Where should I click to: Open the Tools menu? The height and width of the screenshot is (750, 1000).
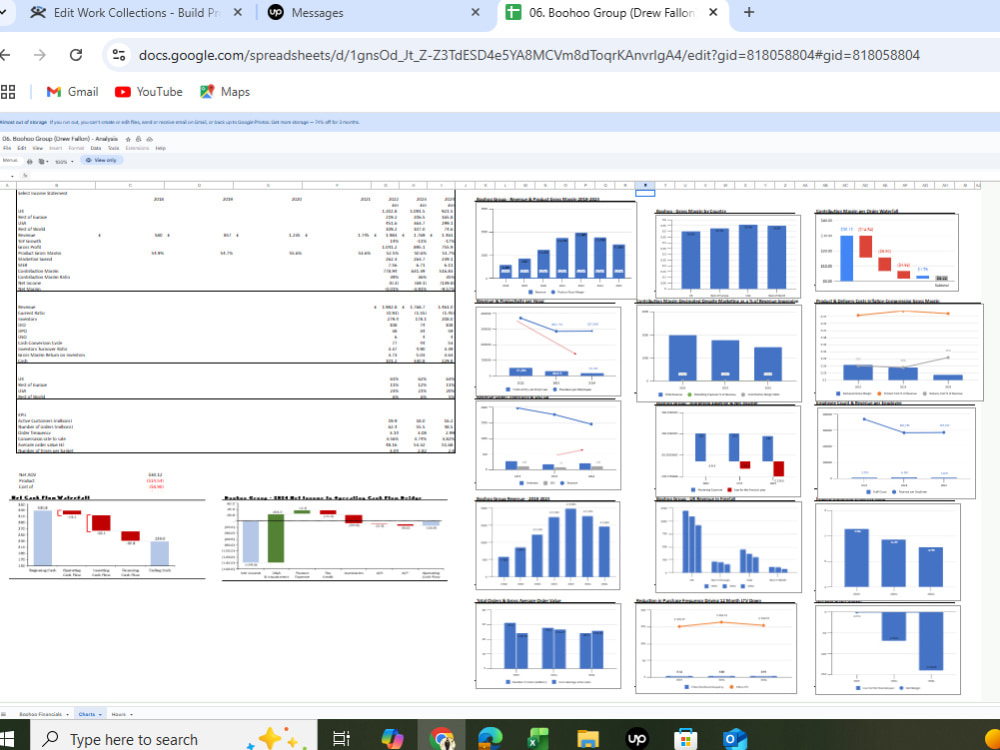[x=114, y=148]
